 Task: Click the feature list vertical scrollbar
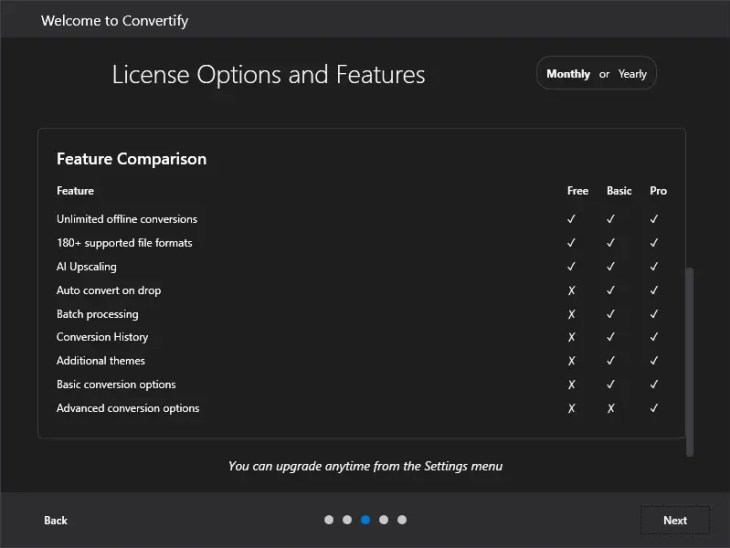(x=689, y=362)
